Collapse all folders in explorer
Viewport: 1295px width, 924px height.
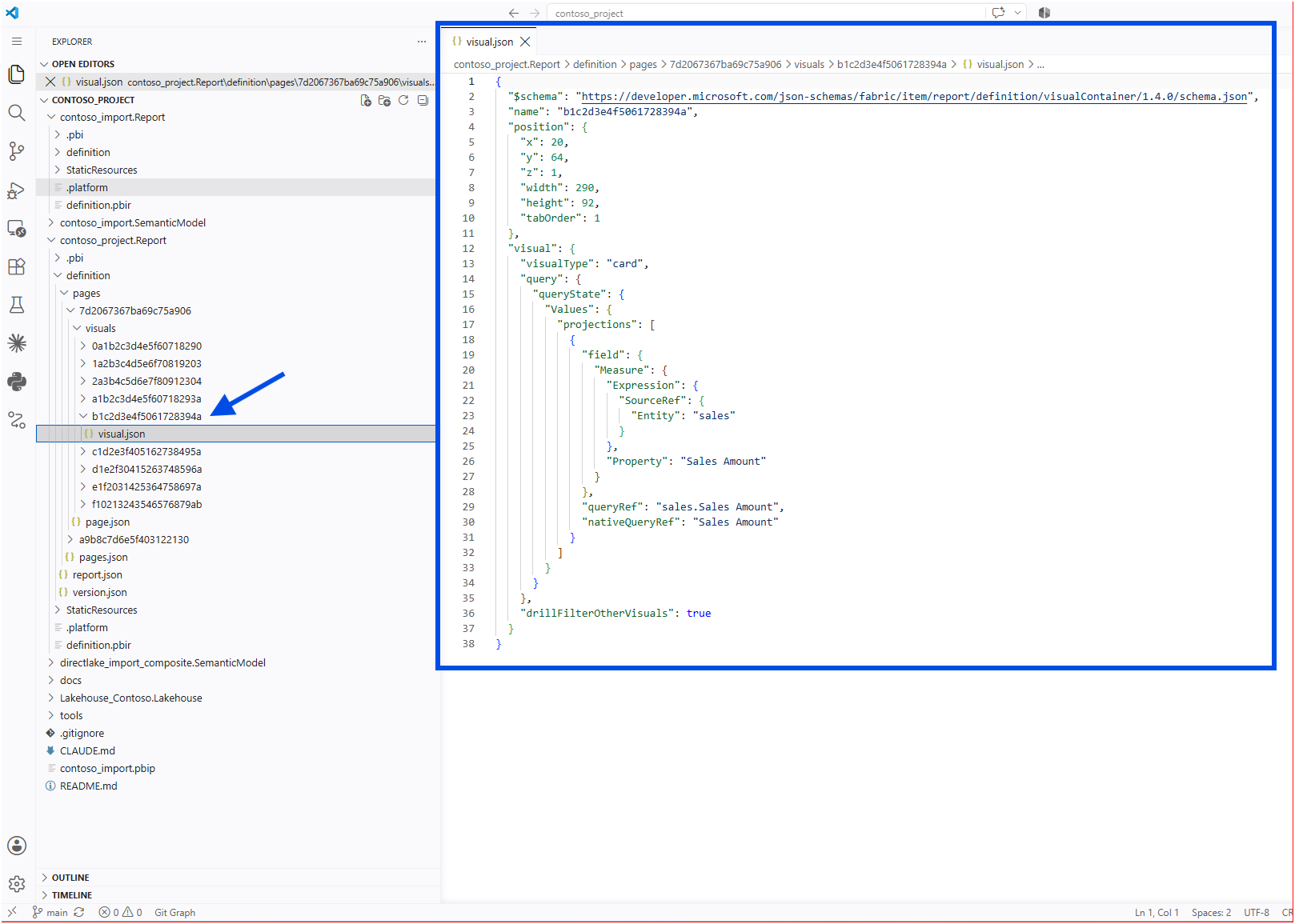pyautogui.click(x=423, y=100)
